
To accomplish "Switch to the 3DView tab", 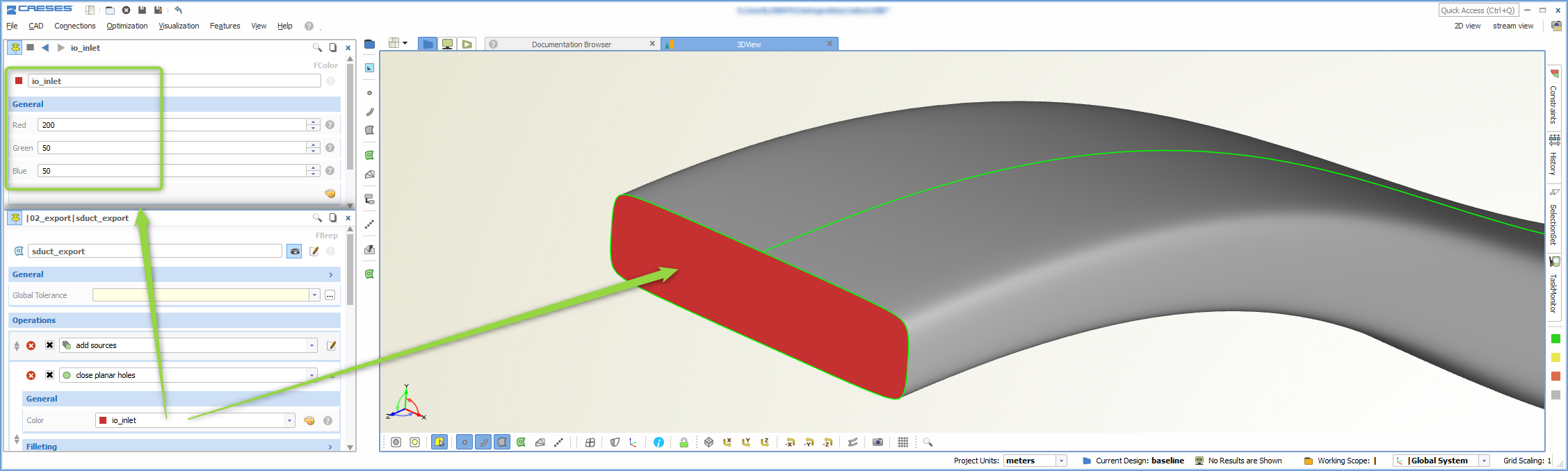I will click(x=749, y=44).
